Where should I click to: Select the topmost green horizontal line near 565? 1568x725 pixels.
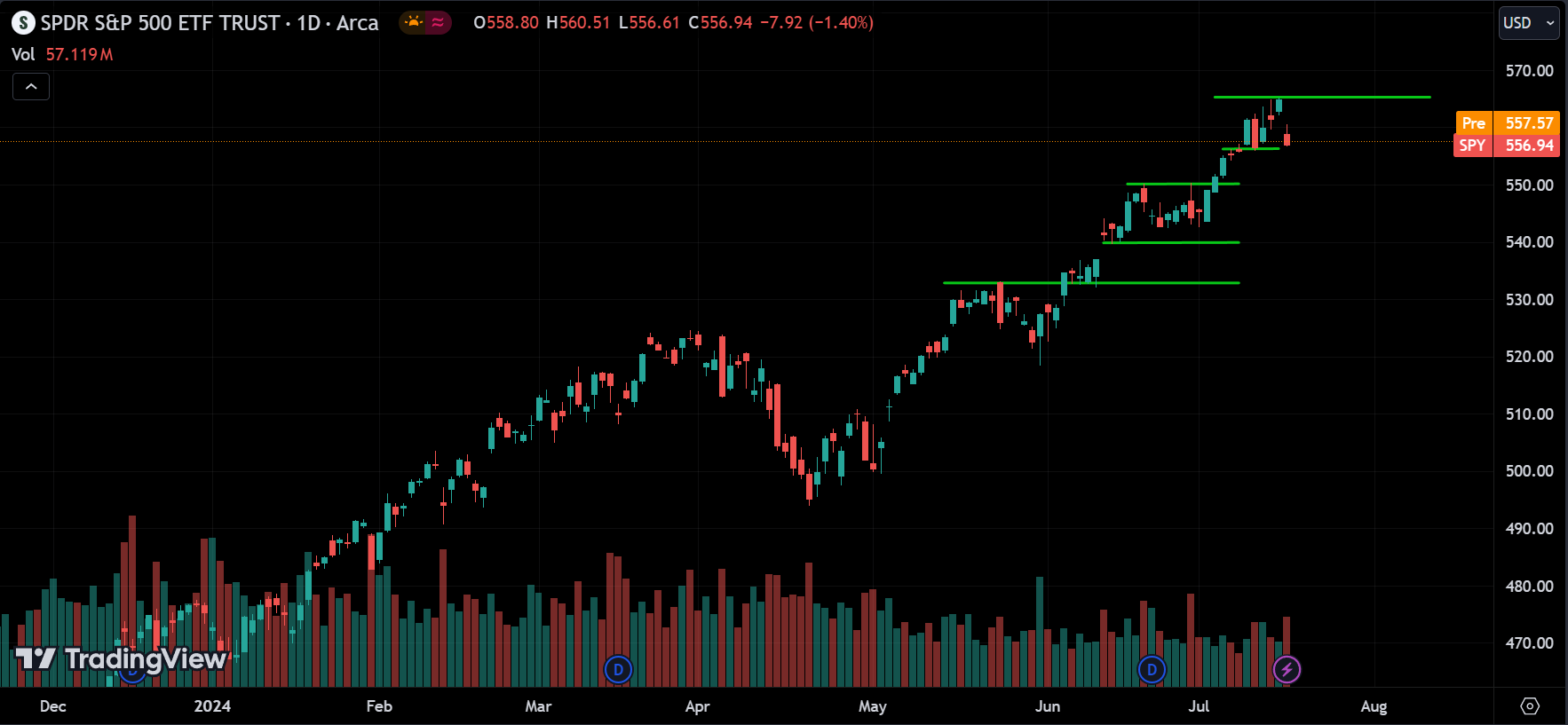1322,97
